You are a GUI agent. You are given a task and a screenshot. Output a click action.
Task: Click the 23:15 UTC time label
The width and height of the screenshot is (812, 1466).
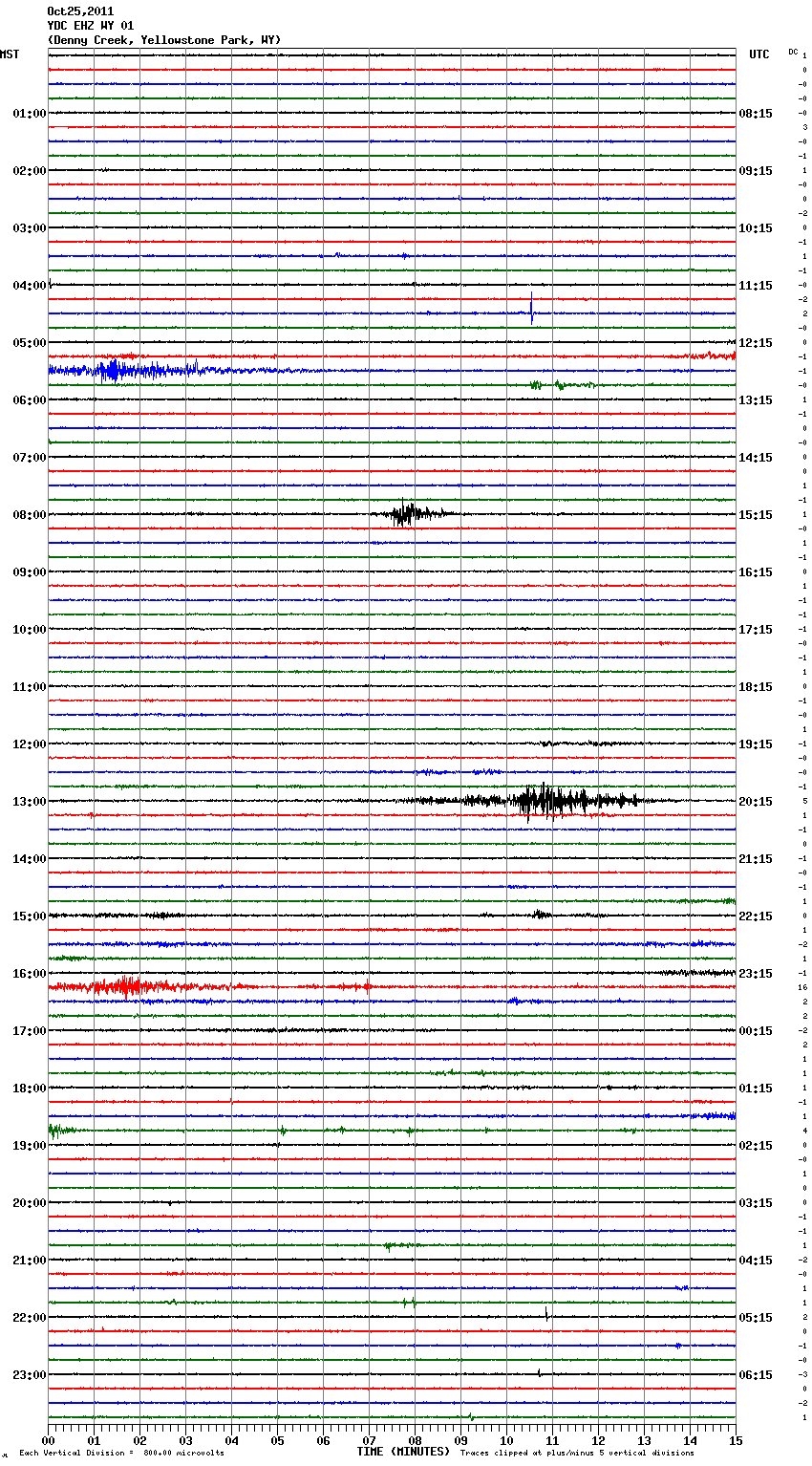coord(756,974)
